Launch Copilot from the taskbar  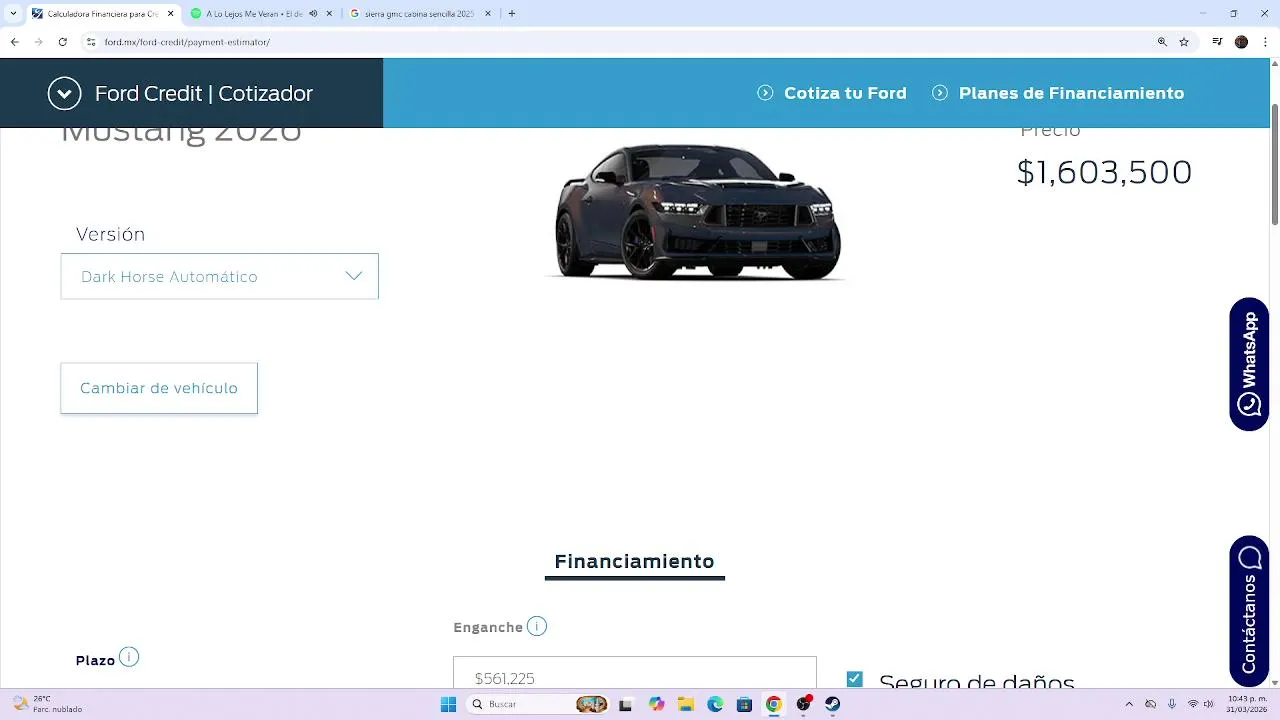[x=656, y=704]
